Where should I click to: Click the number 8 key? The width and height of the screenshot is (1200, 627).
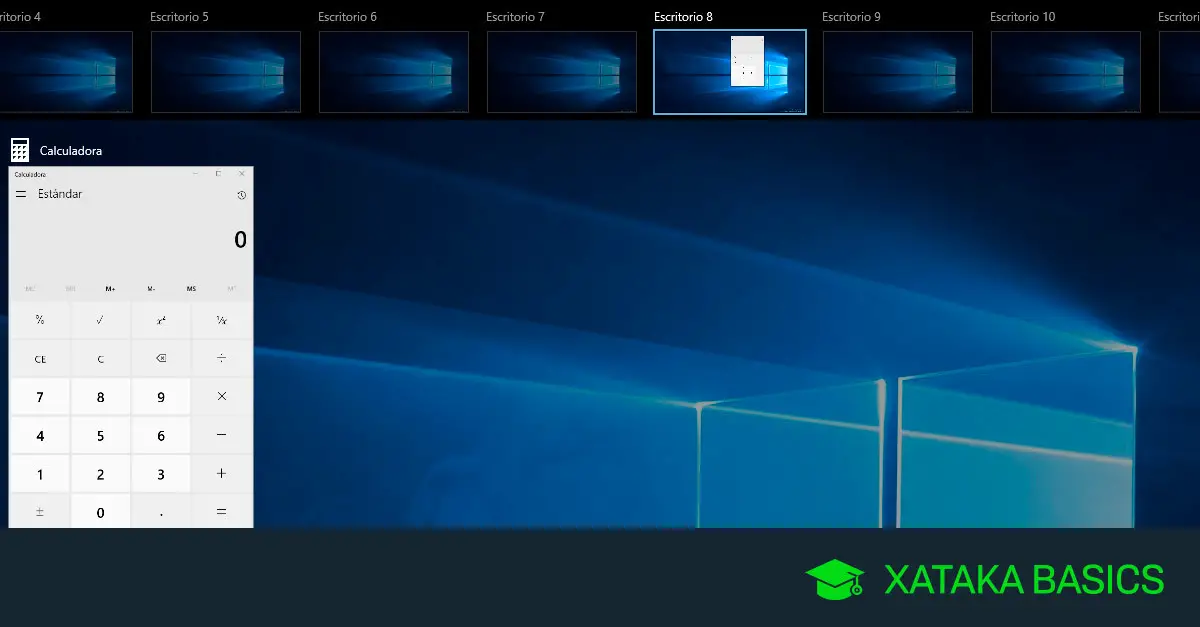tap(100, 397)
